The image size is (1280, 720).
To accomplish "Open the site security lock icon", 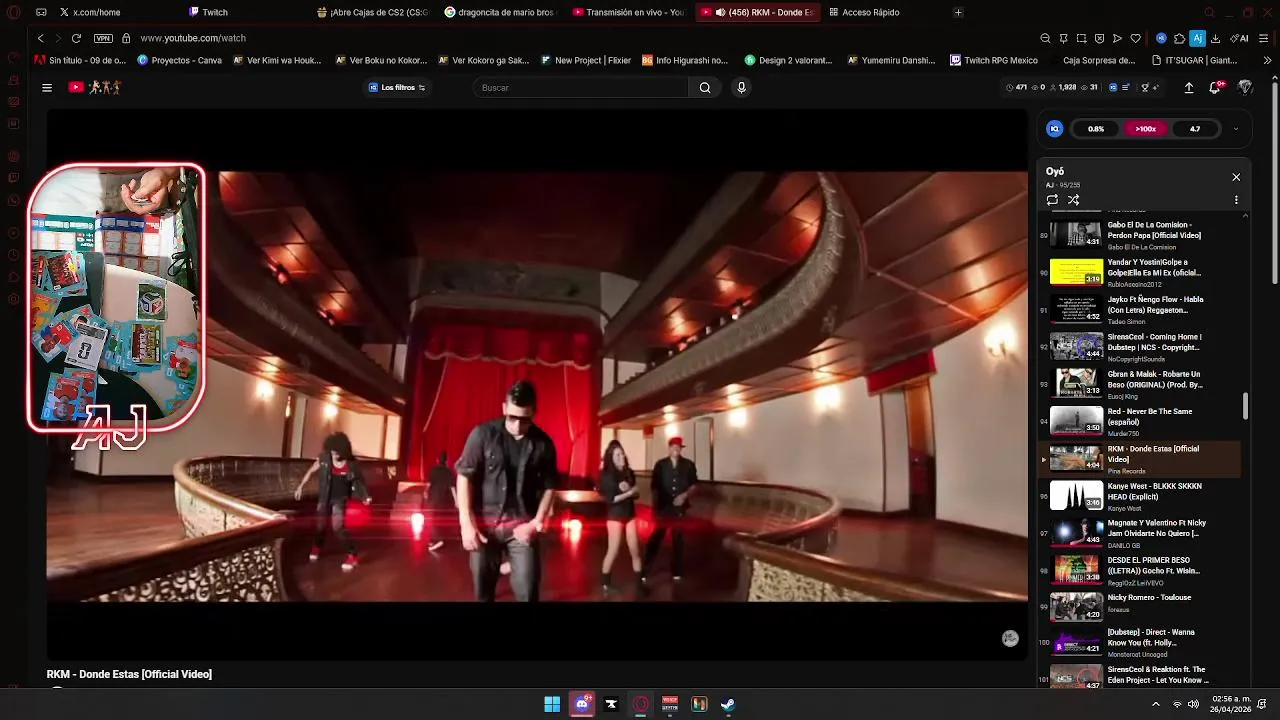I will point(126,38).
